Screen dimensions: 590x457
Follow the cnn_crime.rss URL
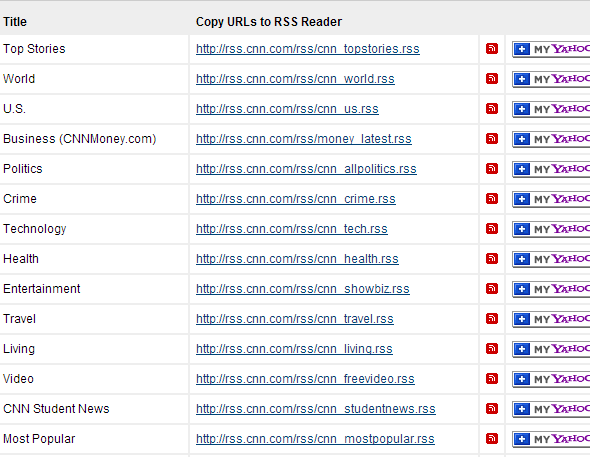(x=296, y=199)
